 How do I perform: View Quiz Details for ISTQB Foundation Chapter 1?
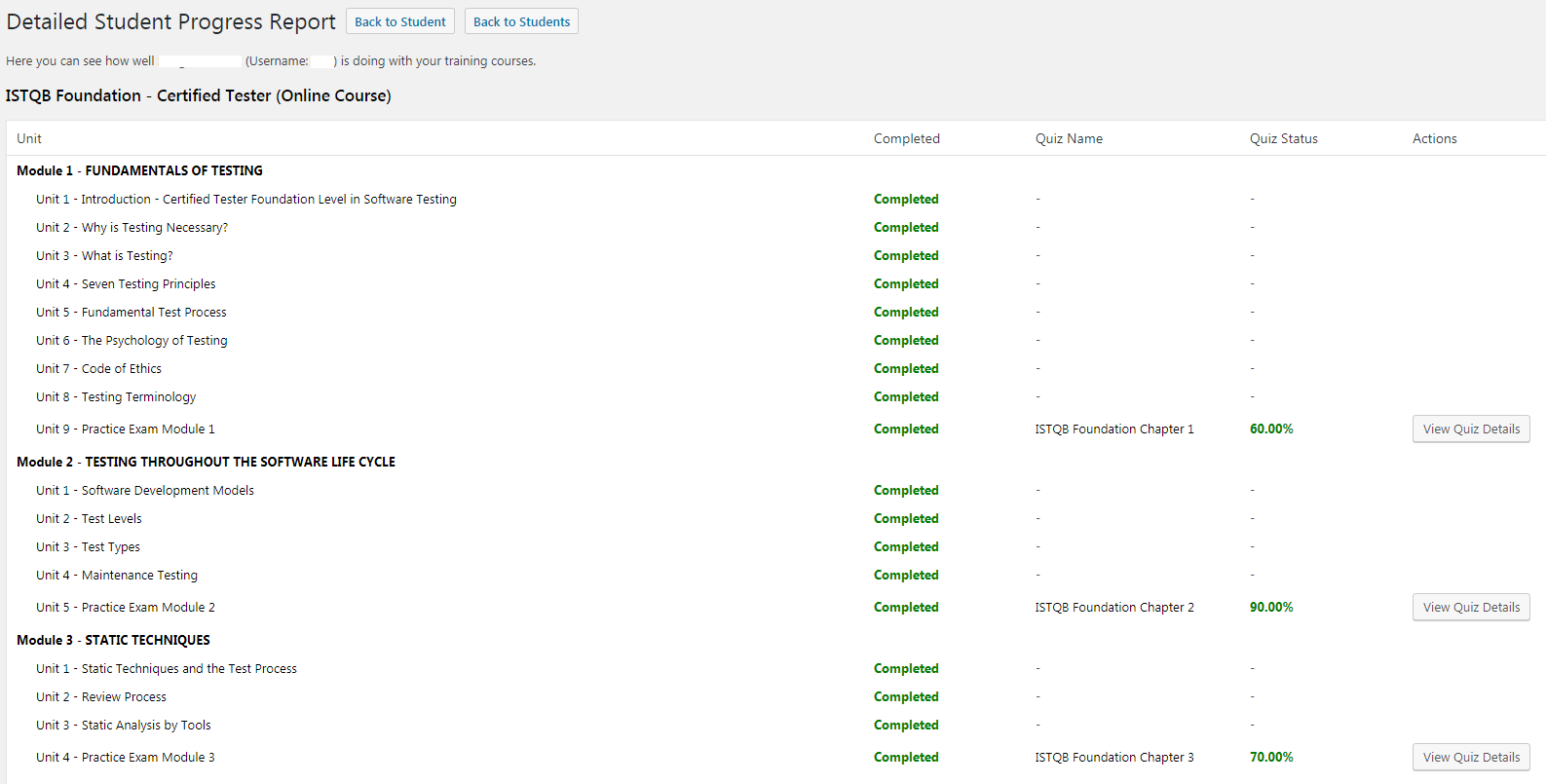[1471, 429]
